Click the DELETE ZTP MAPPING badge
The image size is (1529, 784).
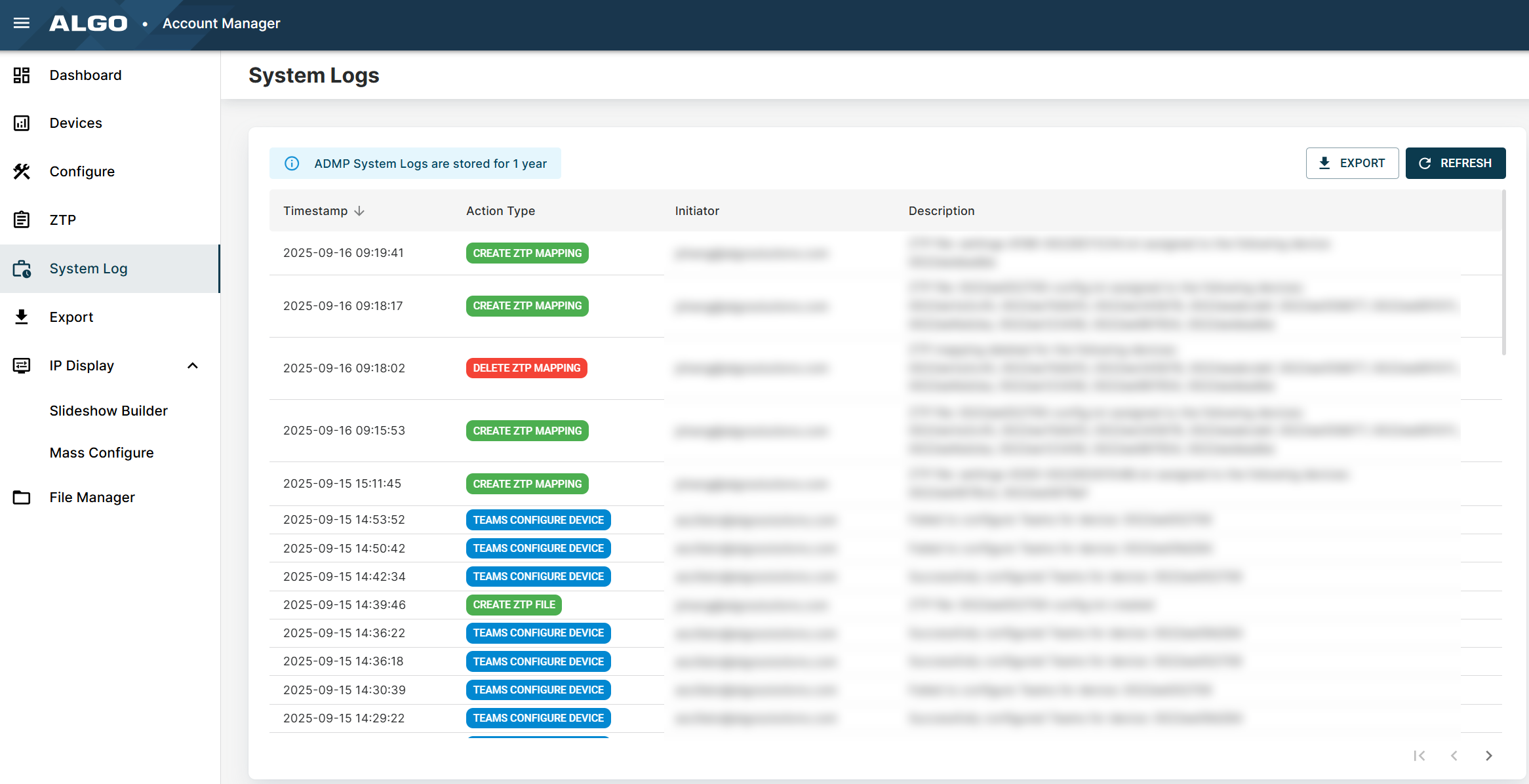pyautogui.click(x=526, y=368)
